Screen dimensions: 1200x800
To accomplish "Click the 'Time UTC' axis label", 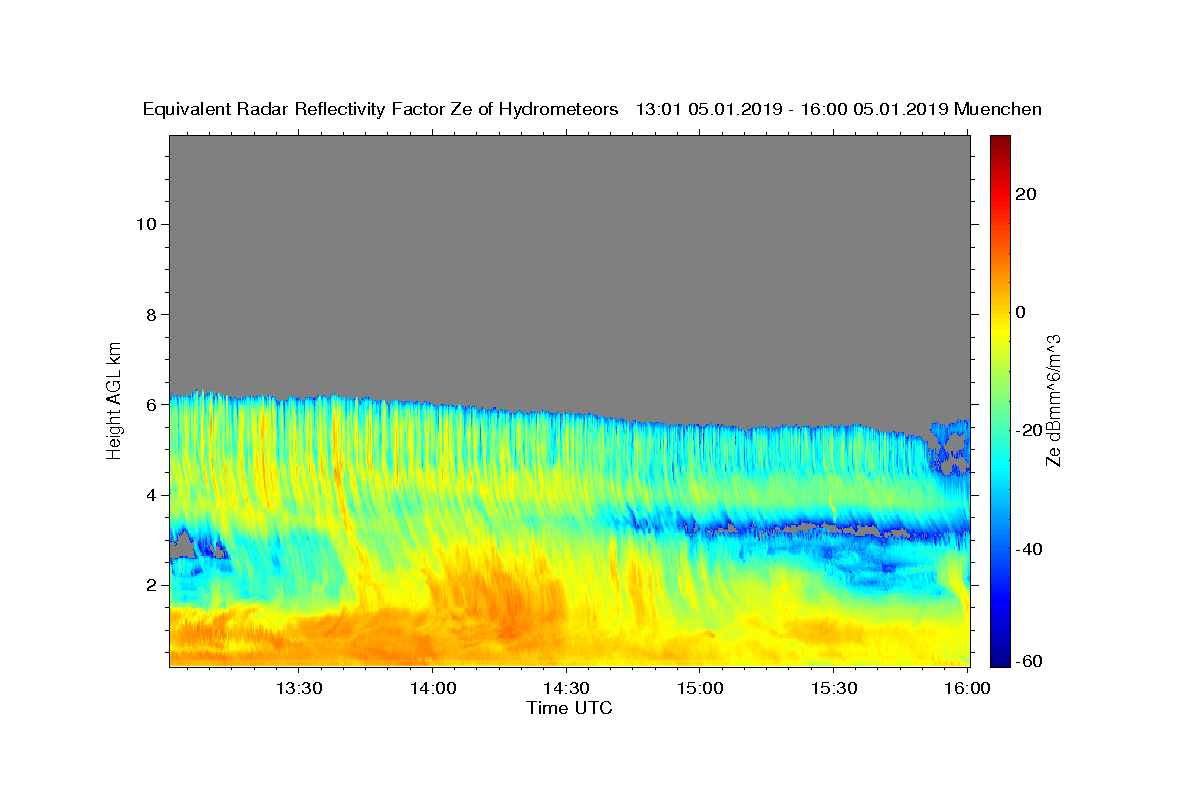I will click(569, 708).
